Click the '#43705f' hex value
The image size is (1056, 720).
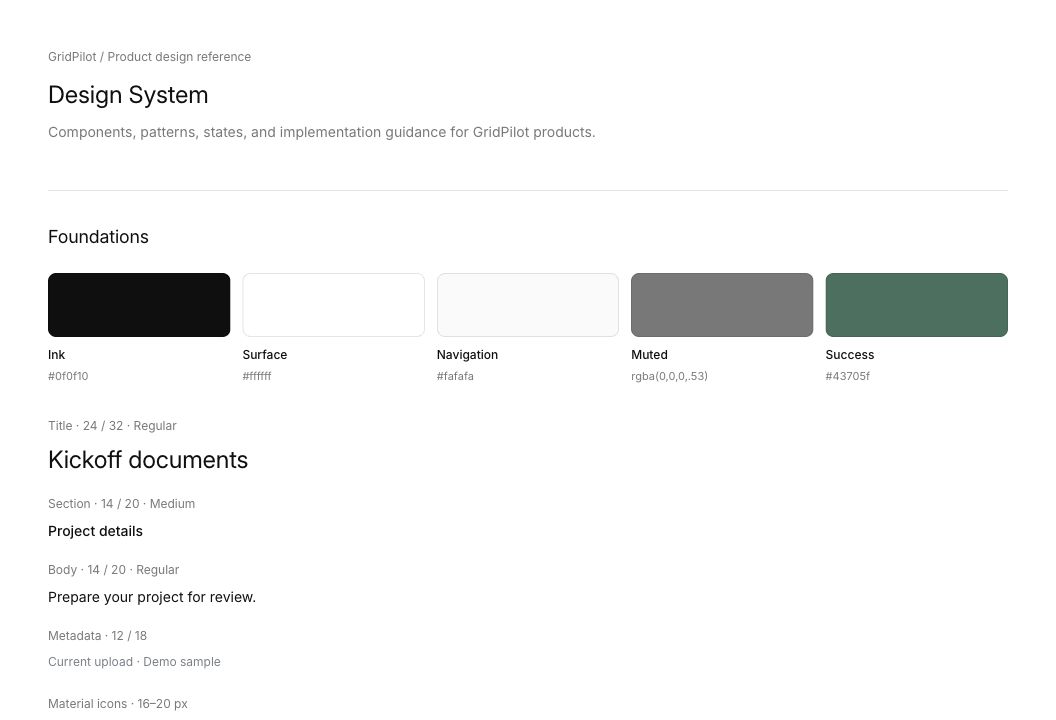coord(848,377)
